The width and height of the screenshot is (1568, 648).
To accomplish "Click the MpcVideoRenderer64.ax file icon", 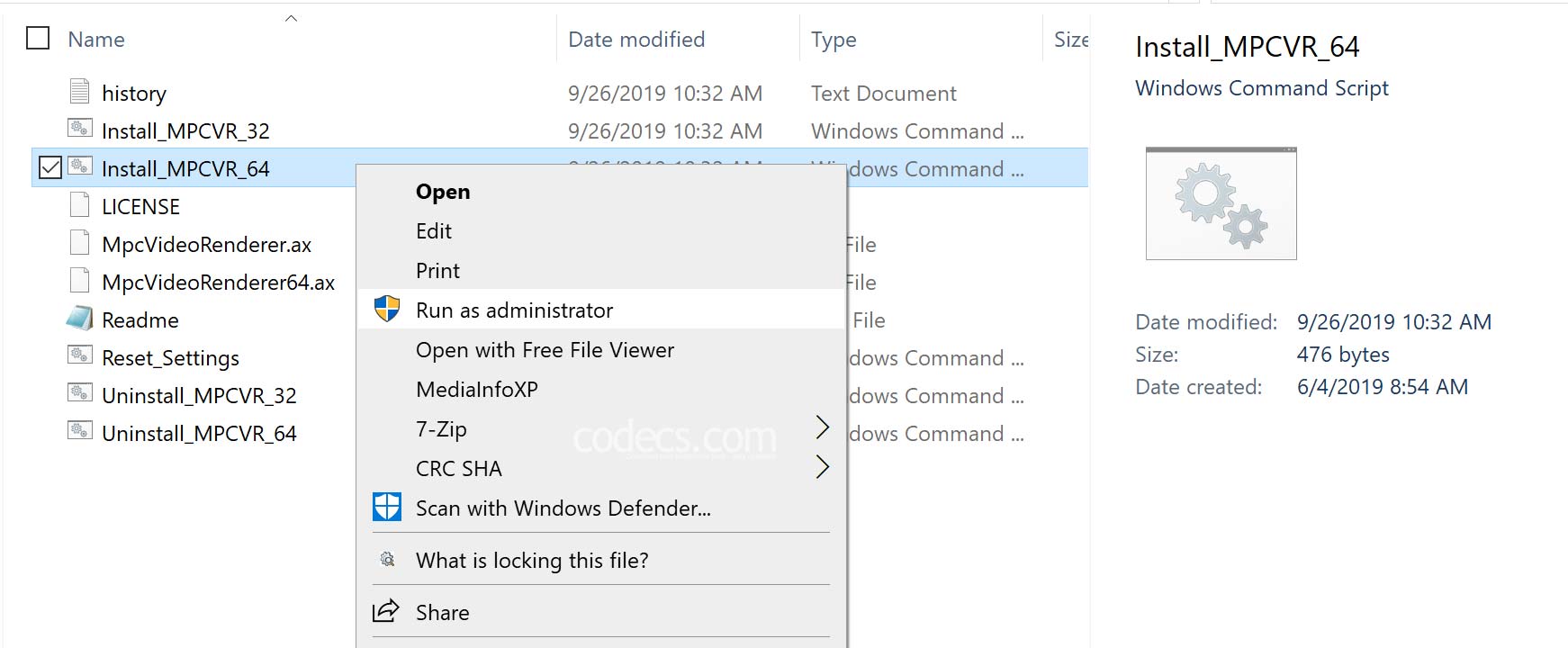I will (79, 280).
